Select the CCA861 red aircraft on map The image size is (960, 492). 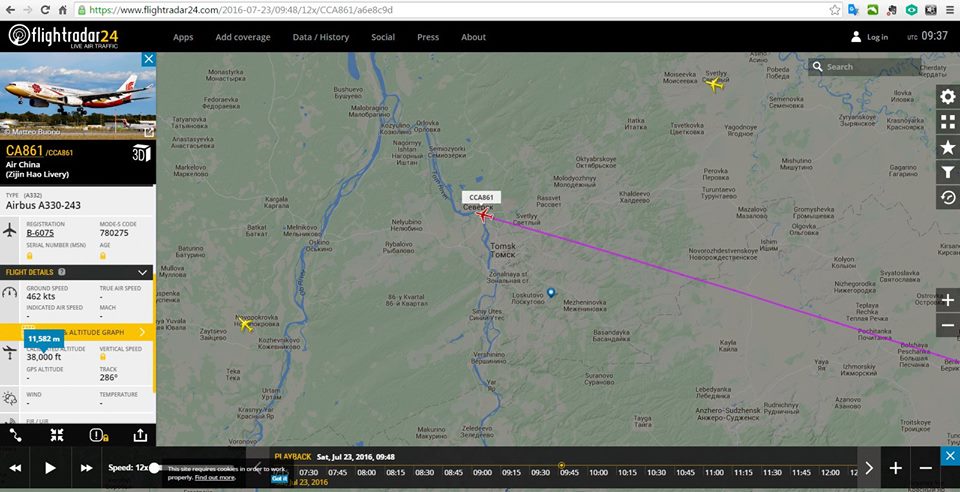click(484, 215)
